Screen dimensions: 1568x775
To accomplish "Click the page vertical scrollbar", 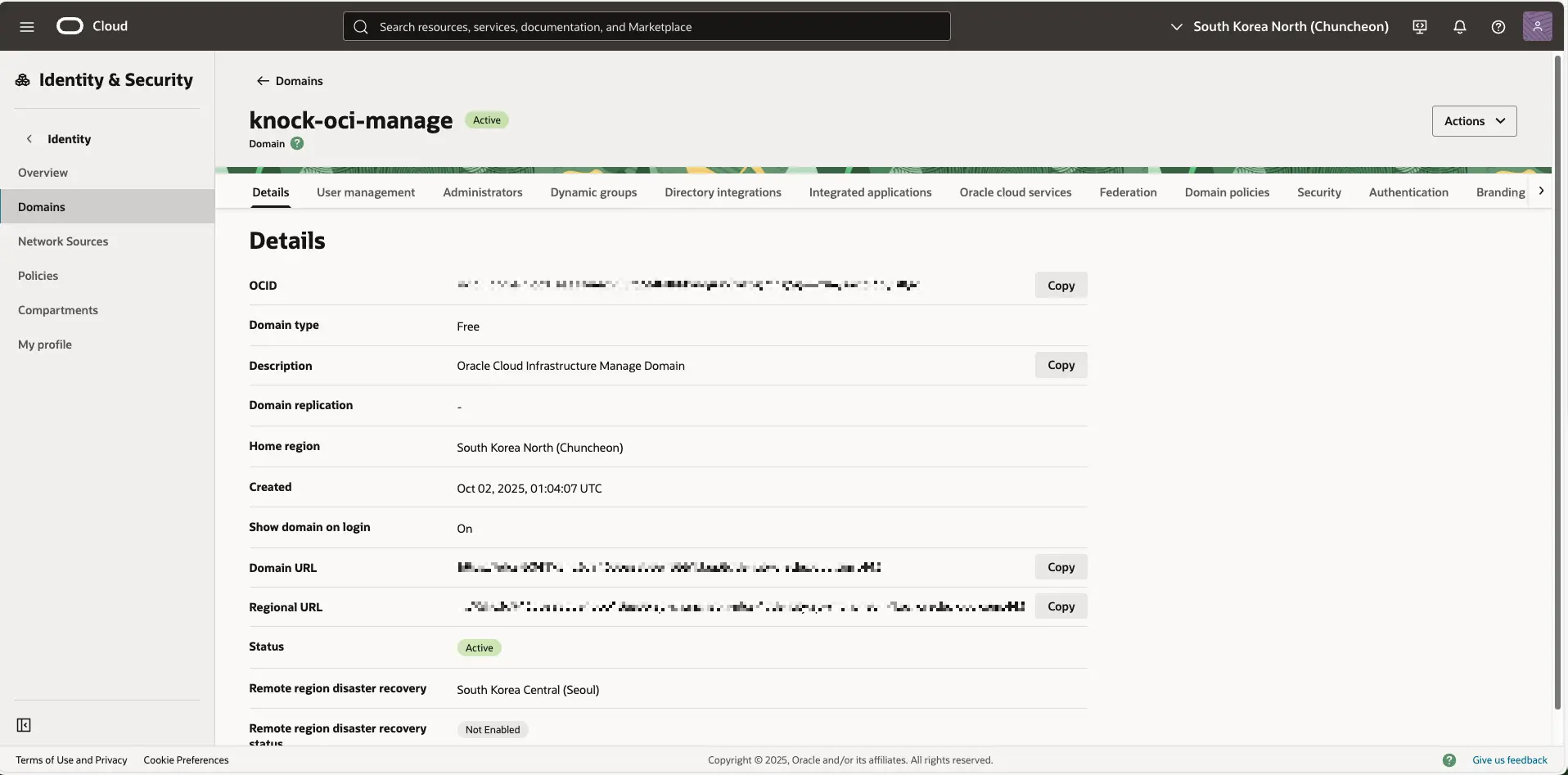I will click(x=1558, y=381).
